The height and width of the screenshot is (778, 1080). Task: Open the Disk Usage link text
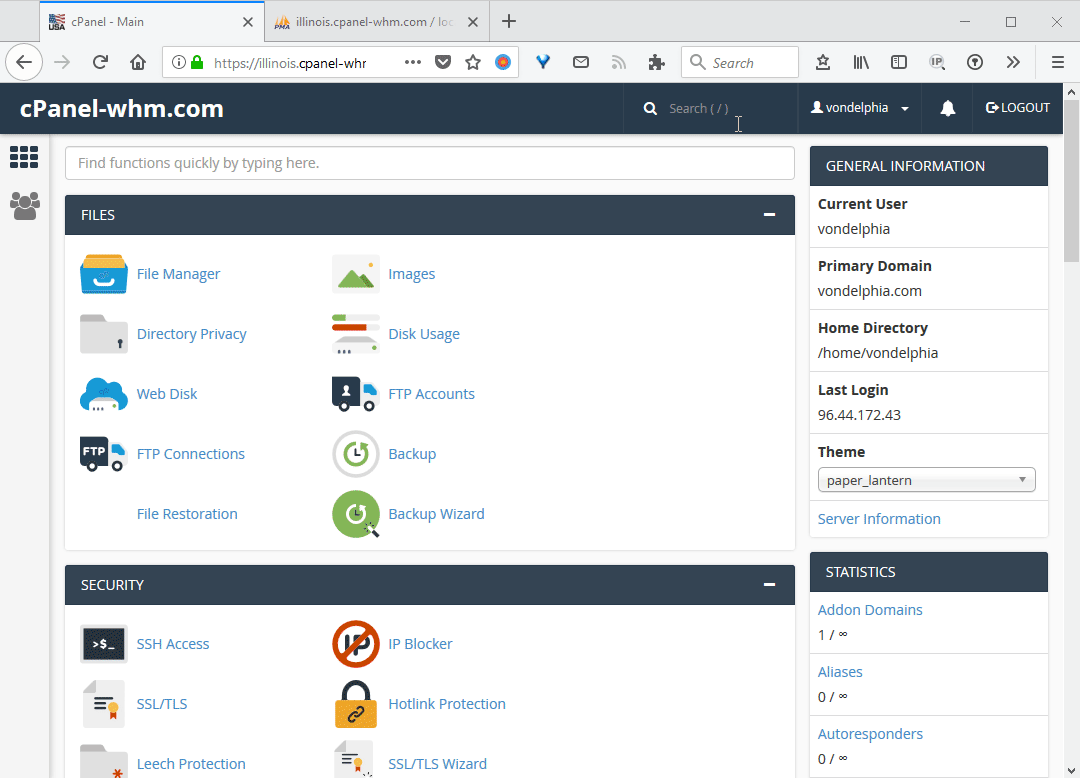pyautogui.click(x=424, y=334)
